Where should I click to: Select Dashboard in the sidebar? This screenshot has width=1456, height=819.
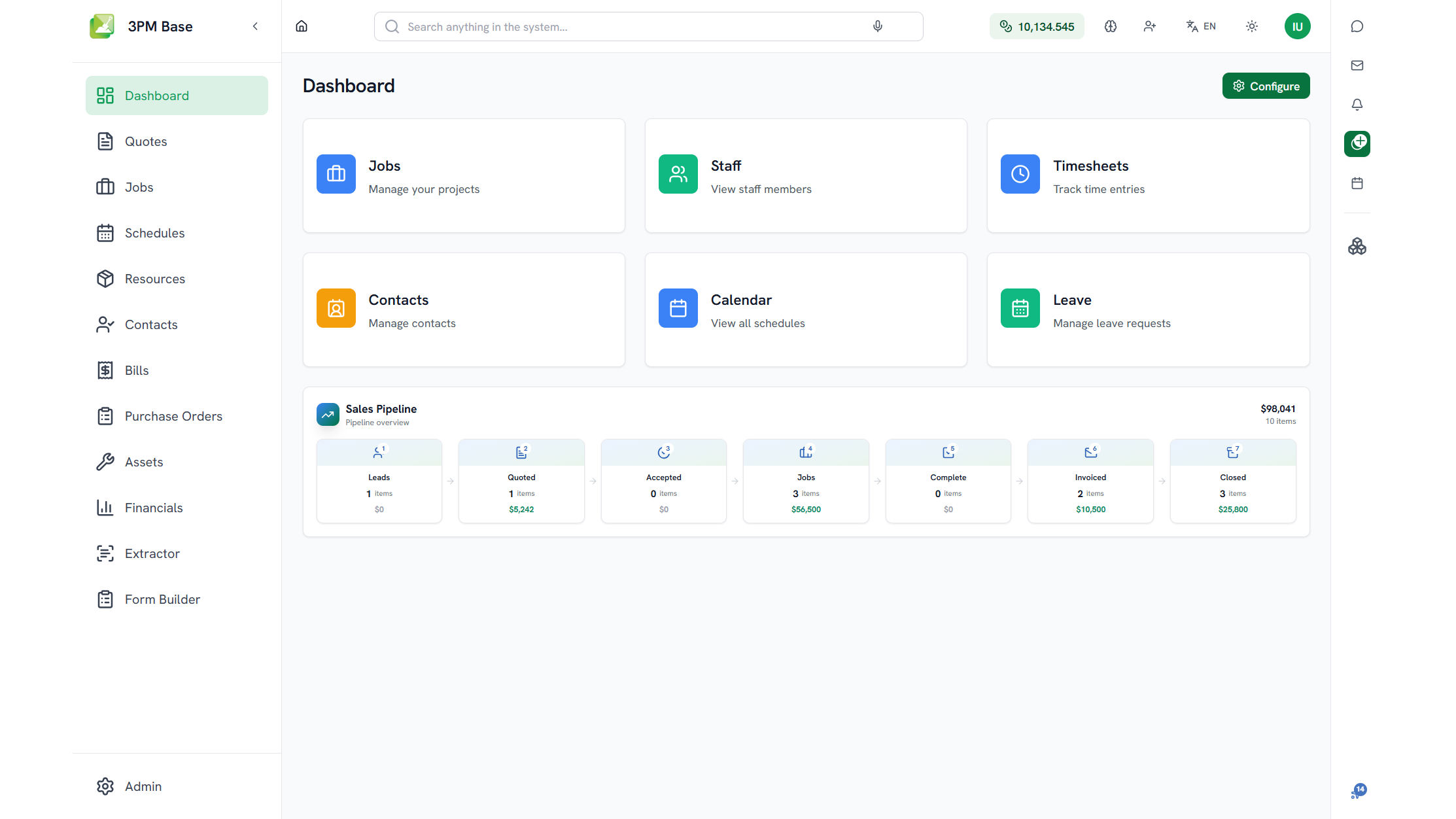point(177,96)
